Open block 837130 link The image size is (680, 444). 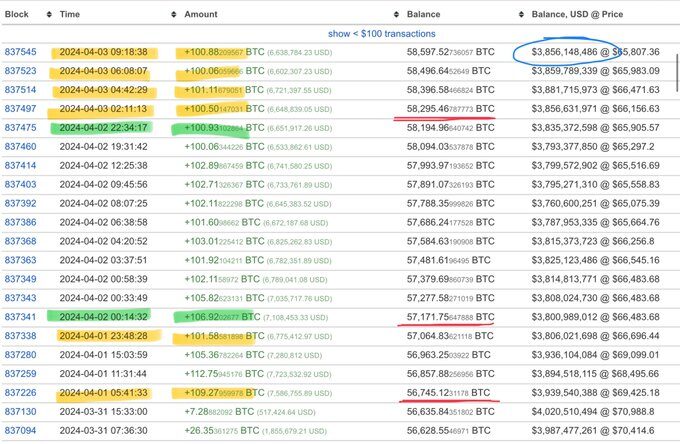(x=21, y=411)
